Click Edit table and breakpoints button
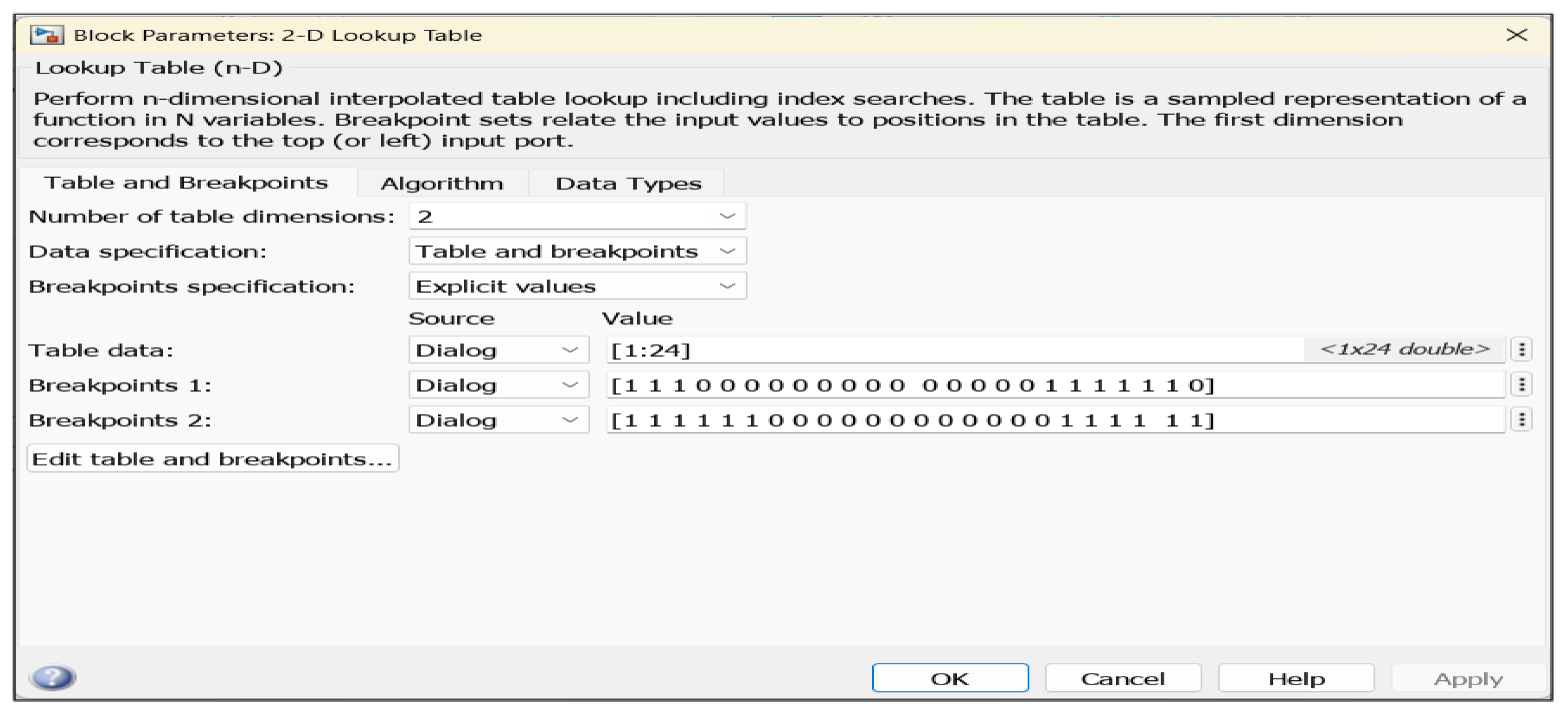The height and width of the screenshot is (715, 1568). click(x=212, y=459)
